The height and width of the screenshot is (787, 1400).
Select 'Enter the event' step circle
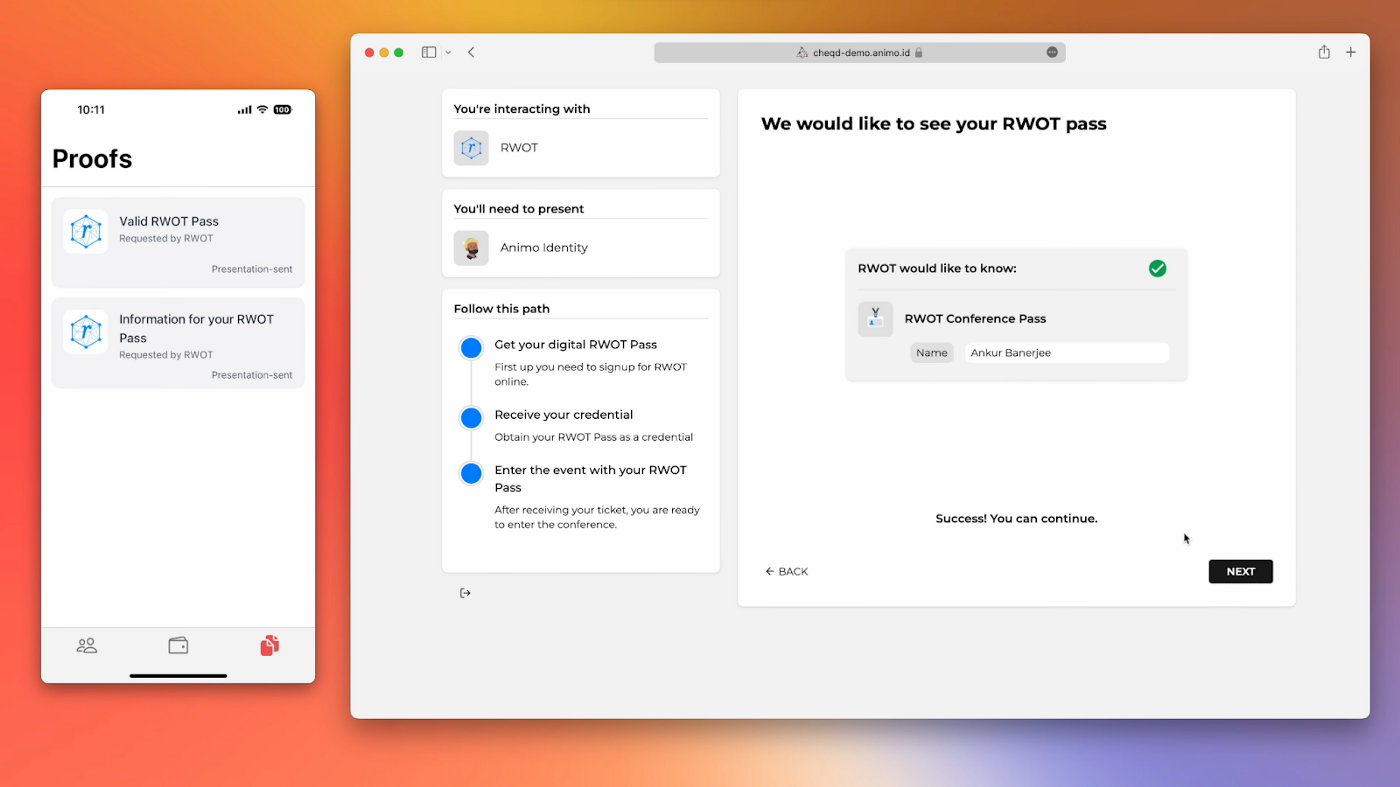click(x=471, y=473)
